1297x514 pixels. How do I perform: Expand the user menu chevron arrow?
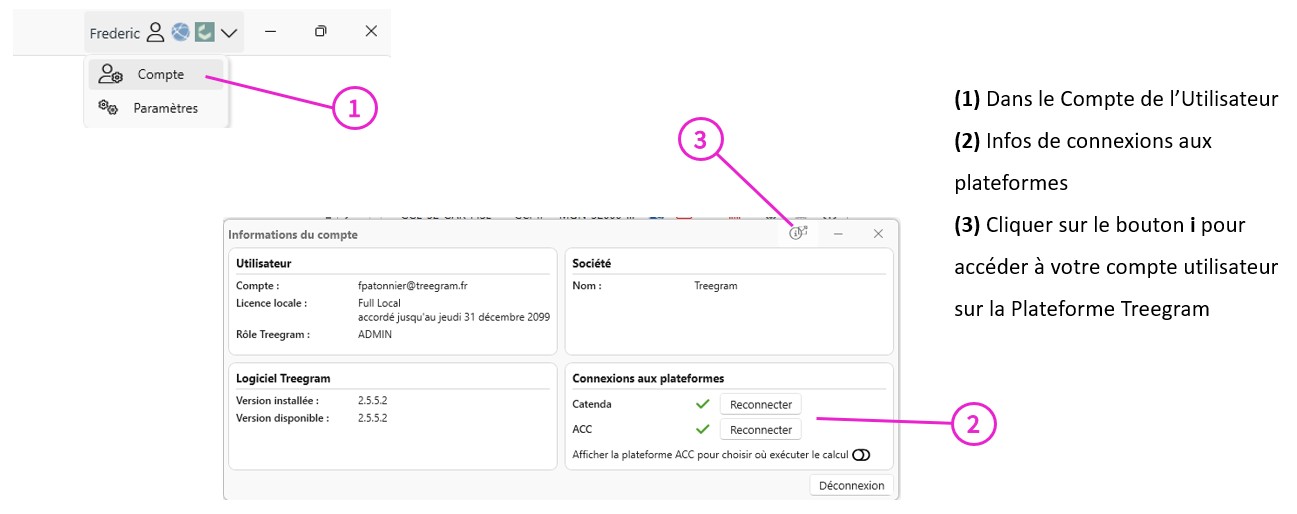point(229,33)
